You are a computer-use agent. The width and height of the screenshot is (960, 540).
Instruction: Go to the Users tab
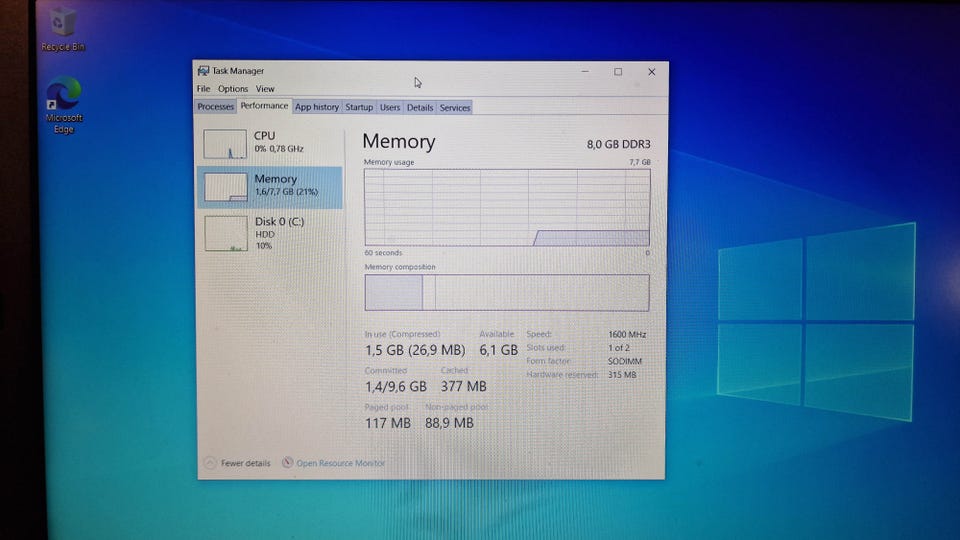tap(389, 107)
